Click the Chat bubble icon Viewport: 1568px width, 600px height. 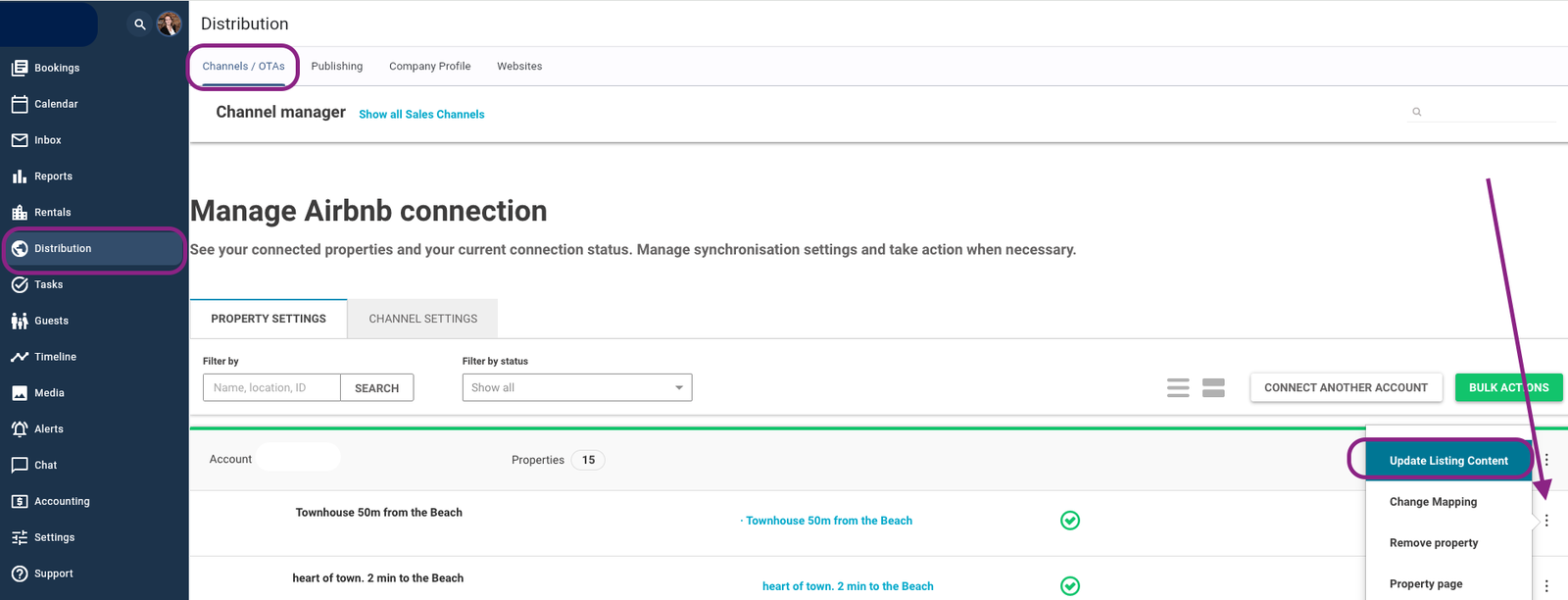(20, 466)
